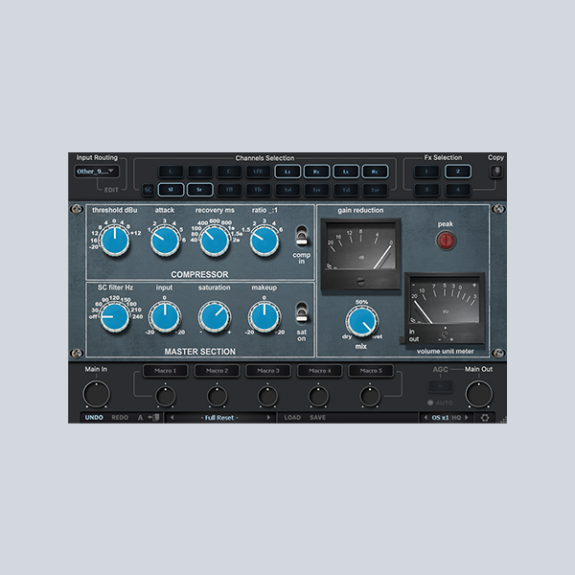
Task: Select the Macro 3 label tab
Action: [268, 371]
